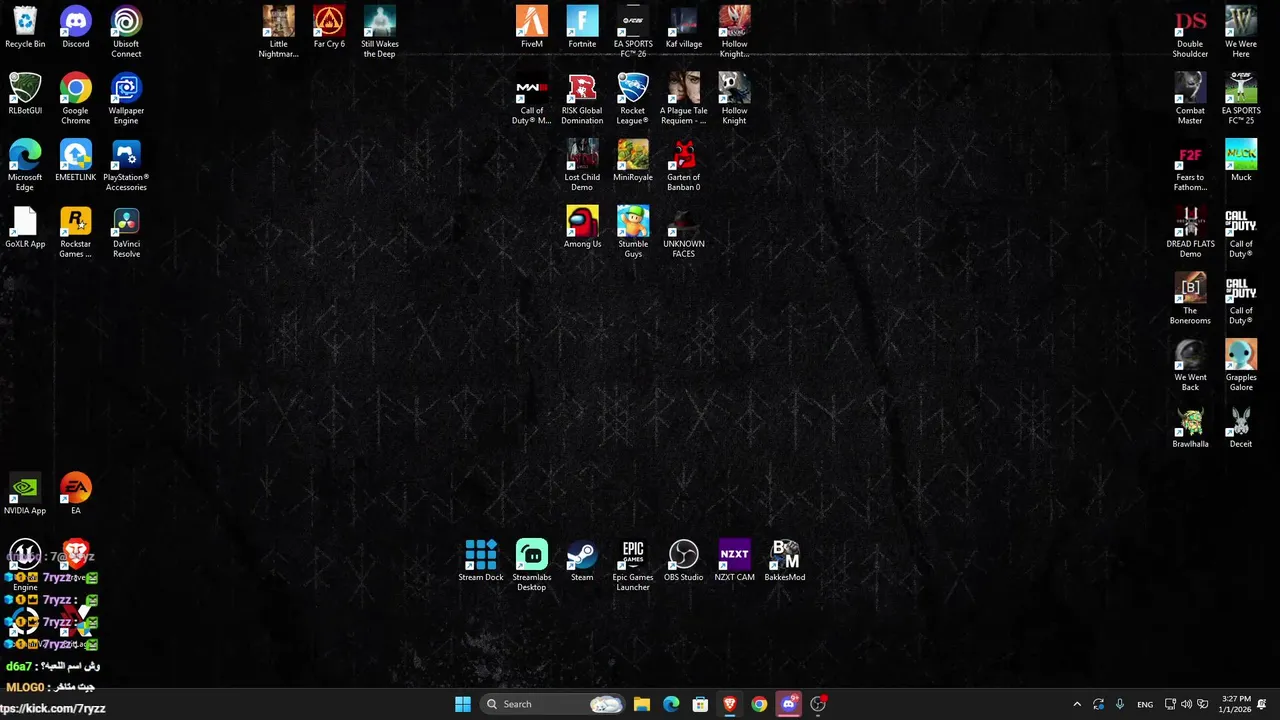Launch DREAD FLATS Demo

pyautogui.click(x=1190, y=232)
